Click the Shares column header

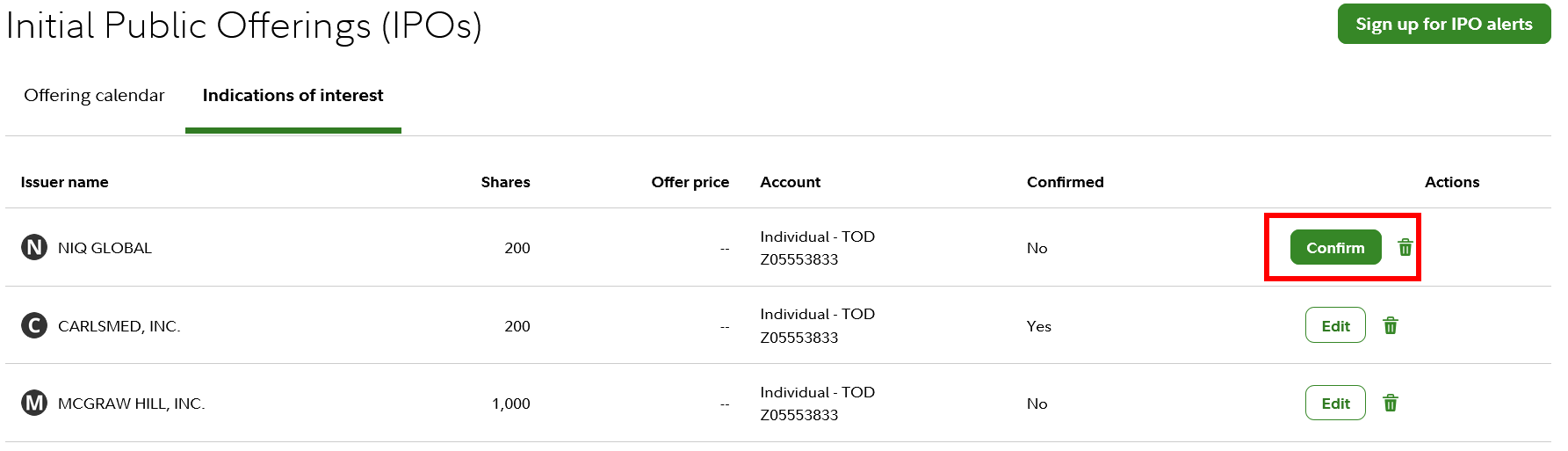[x=505, y=182]
